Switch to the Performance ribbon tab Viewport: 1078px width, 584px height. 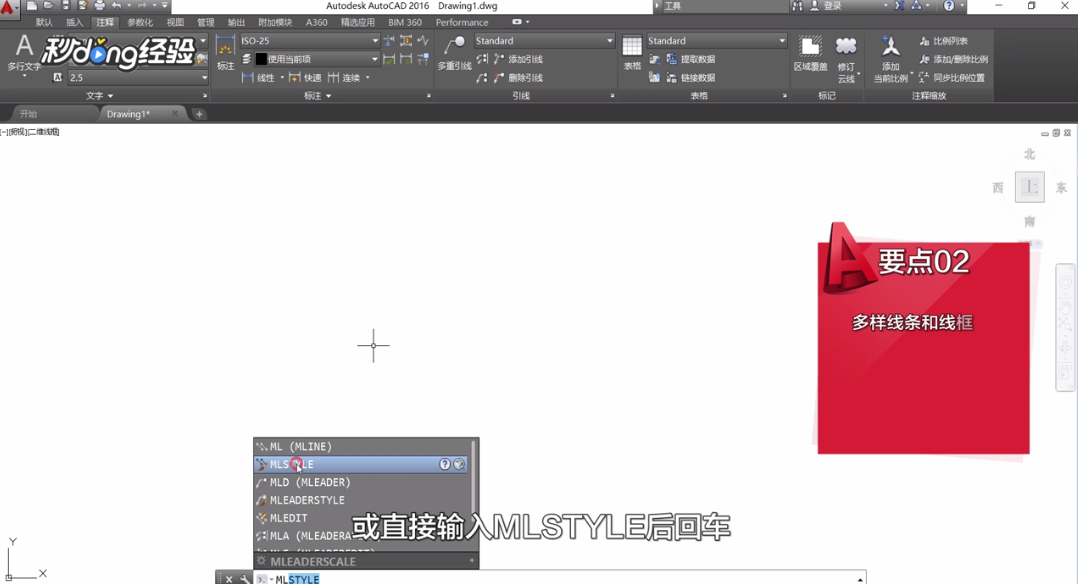pos(462,22)
